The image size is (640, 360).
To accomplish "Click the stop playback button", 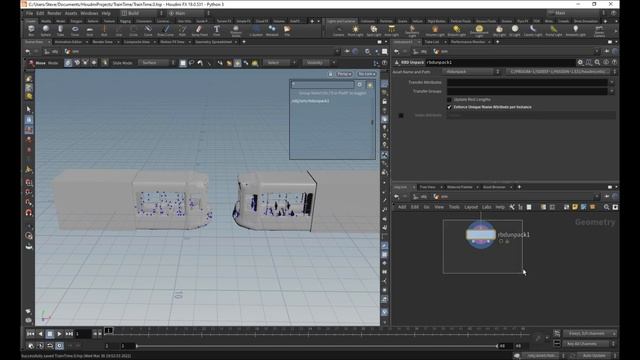I will 50,334.
